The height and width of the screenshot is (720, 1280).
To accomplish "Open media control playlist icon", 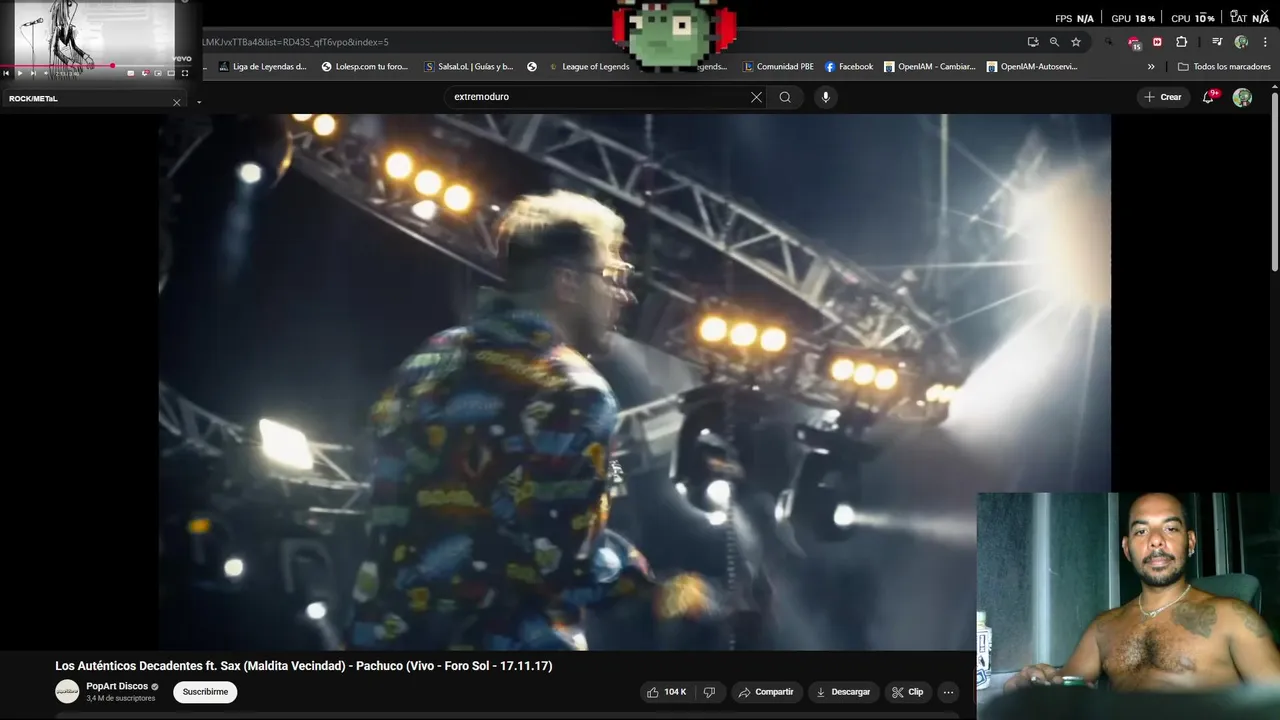I will 1217,42.
